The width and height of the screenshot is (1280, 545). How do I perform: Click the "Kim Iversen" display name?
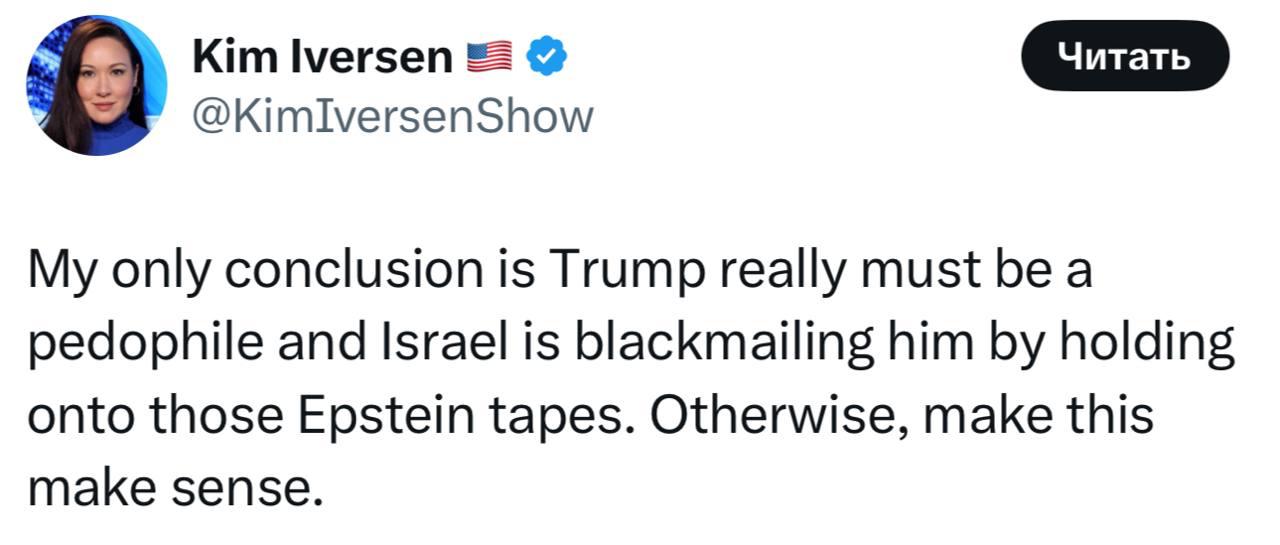click(x=322, y=59)
